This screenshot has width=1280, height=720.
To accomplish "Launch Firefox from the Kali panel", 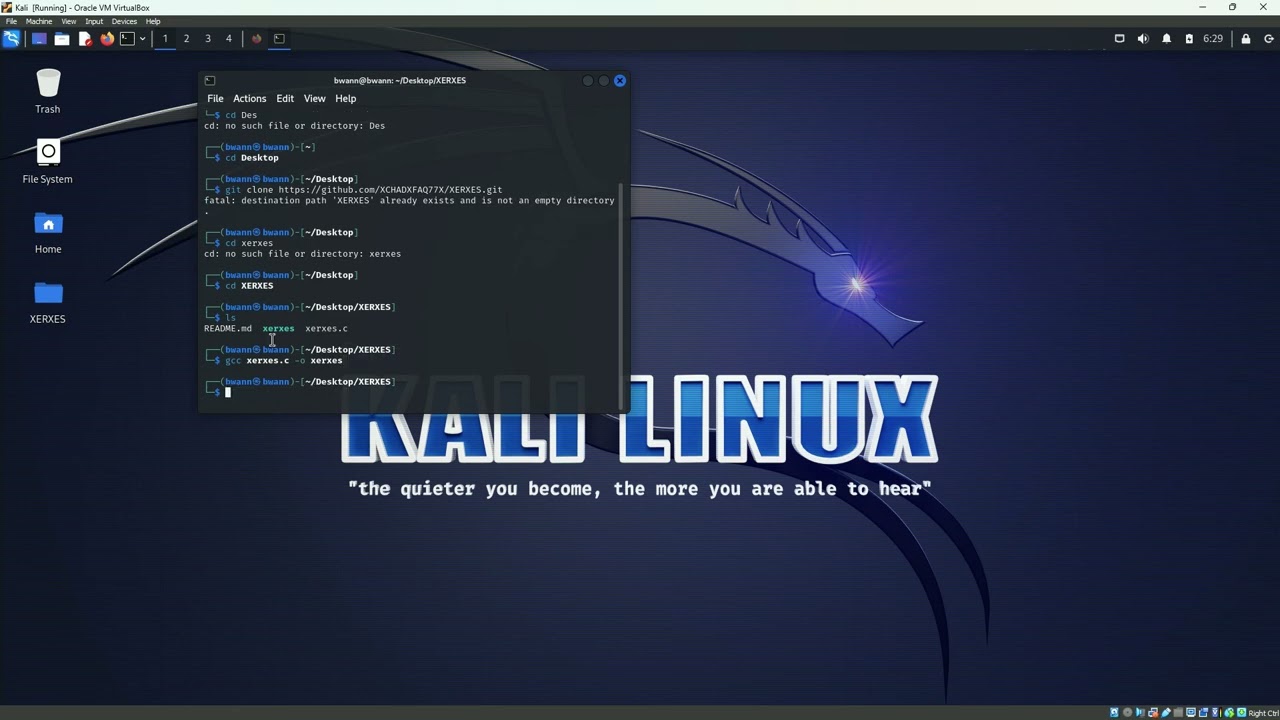I will [x=107, y=39].
